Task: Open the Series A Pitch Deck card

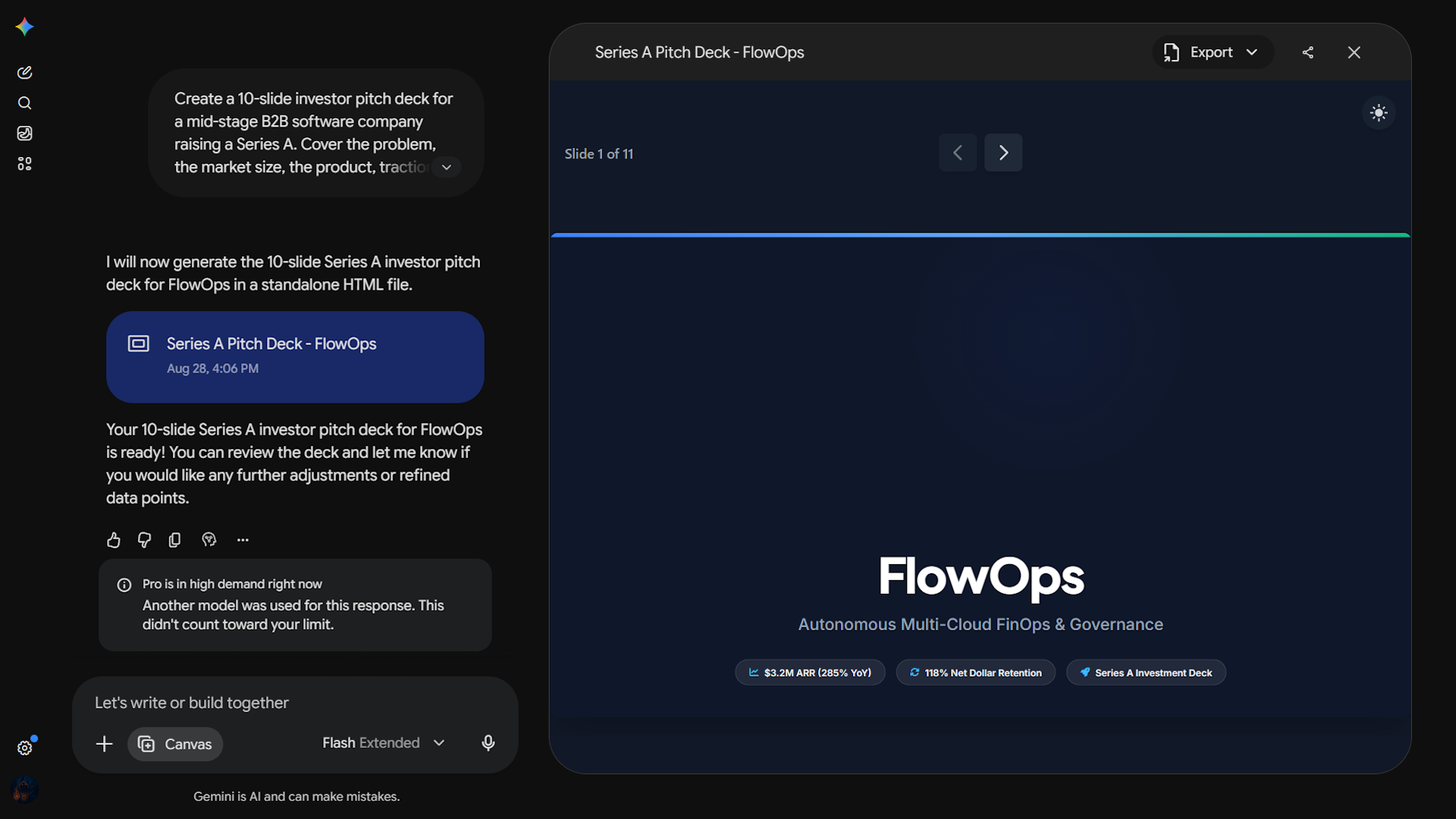Action: pos(295,356)
